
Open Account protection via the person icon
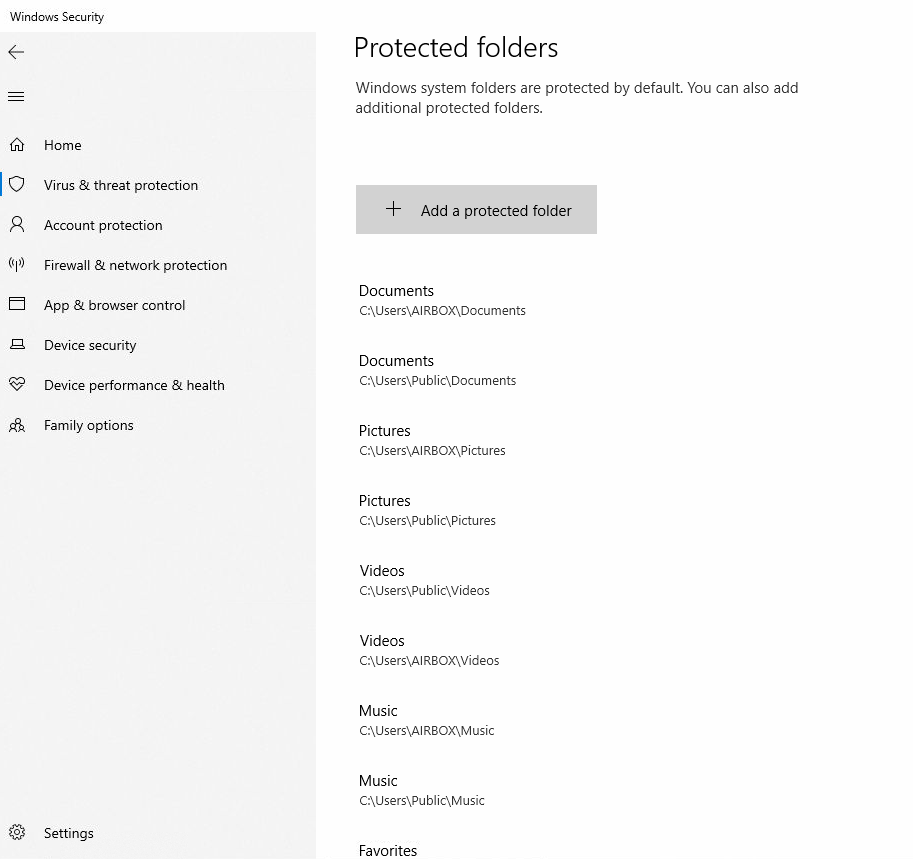[x=17, y=225]
